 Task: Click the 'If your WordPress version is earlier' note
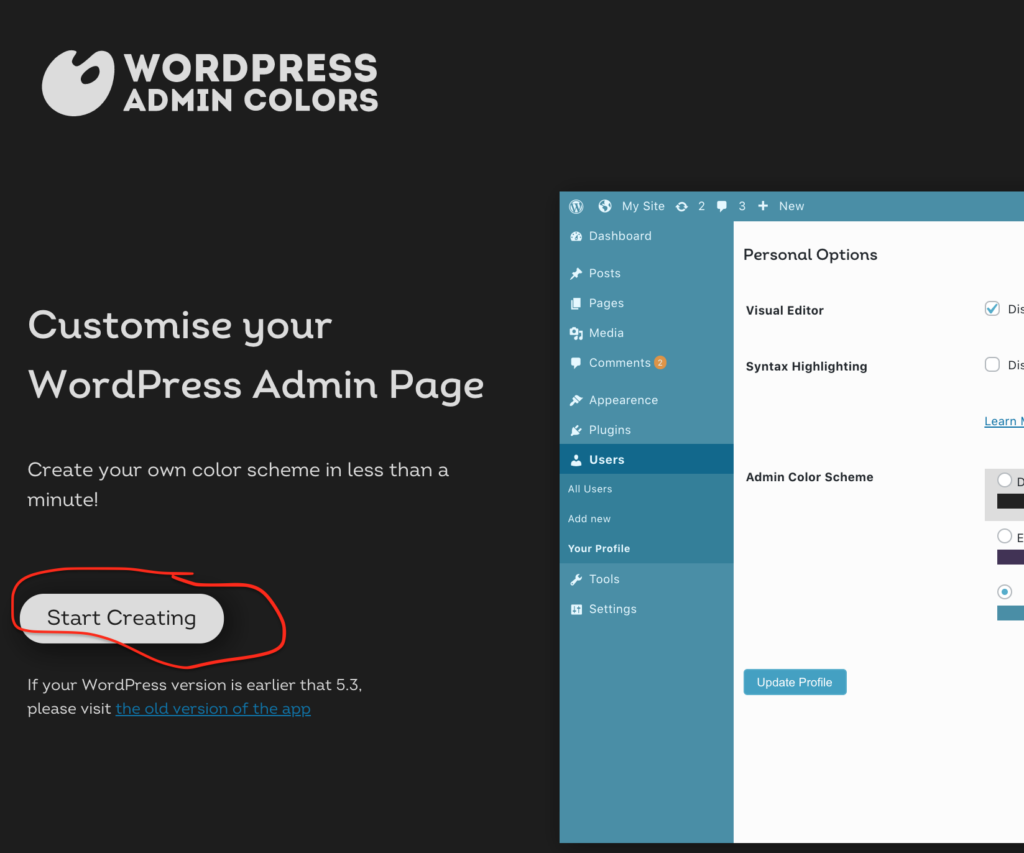[x=195, y=697]
